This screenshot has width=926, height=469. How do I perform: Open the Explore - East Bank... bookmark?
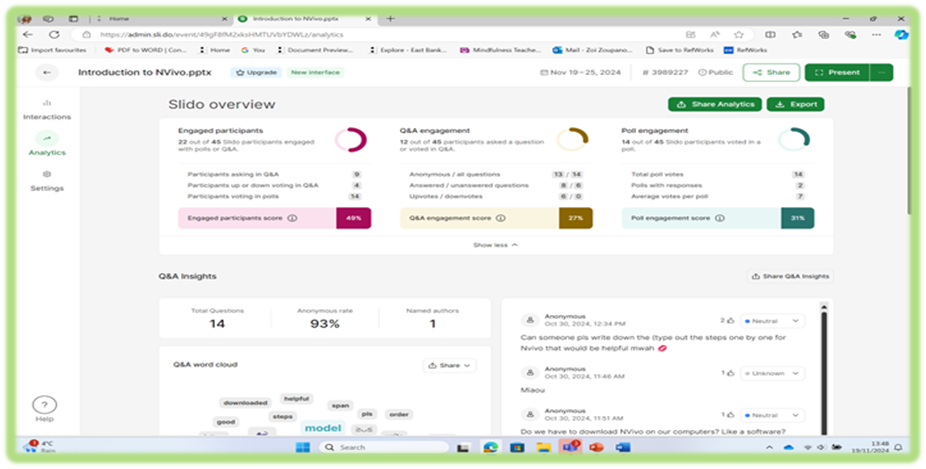click(x=409, y=50)
